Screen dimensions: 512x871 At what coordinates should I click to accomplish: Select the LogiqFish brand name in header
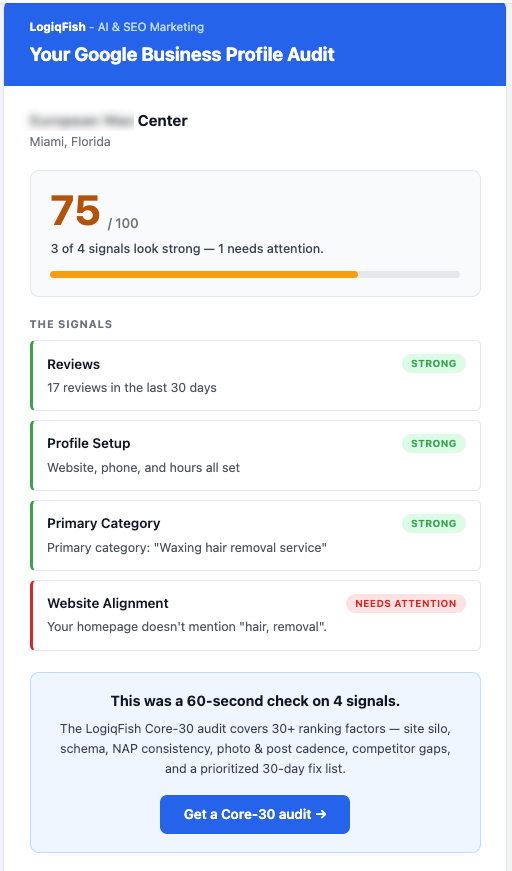[58, 27]
